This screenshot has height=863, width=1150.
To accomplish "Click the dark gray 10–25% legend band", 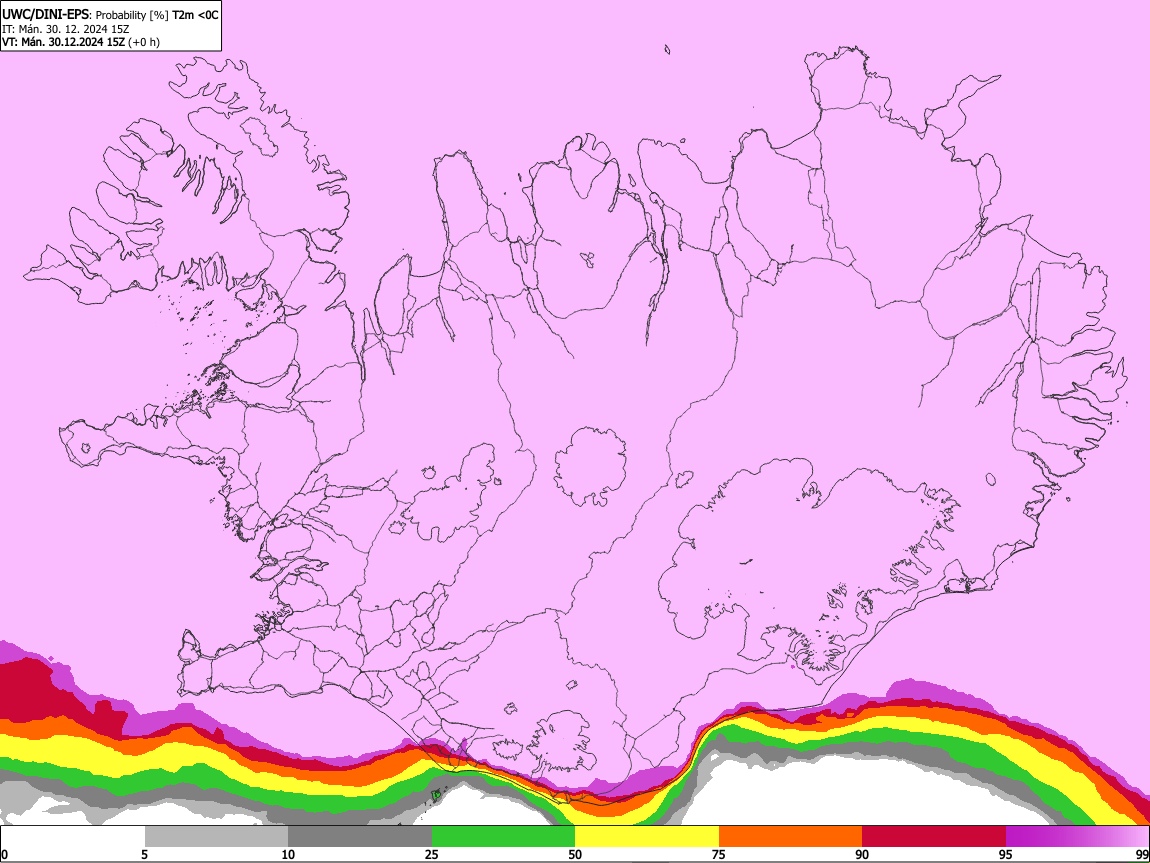I will (360, 837).
